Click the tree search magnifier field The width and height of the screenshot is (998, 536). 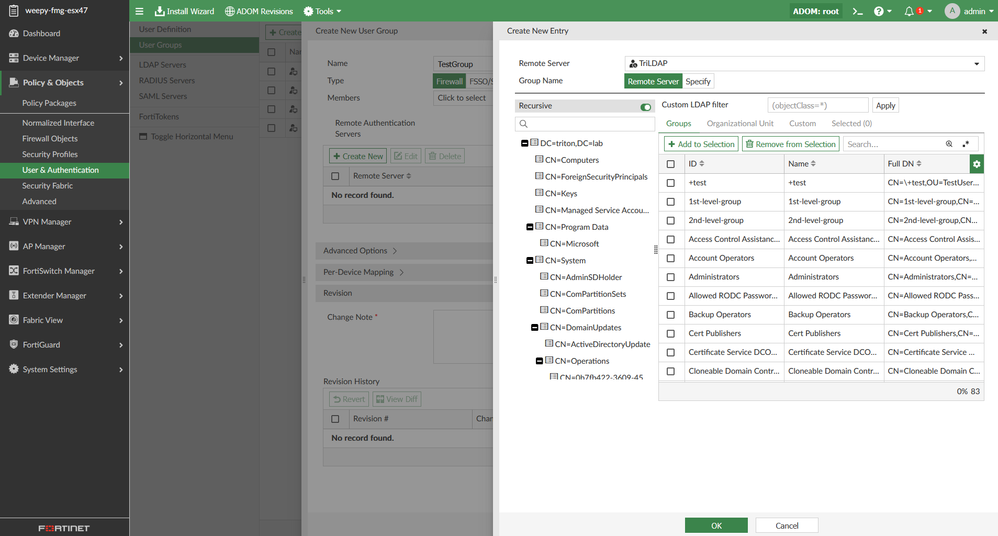(x=585, y=123)
